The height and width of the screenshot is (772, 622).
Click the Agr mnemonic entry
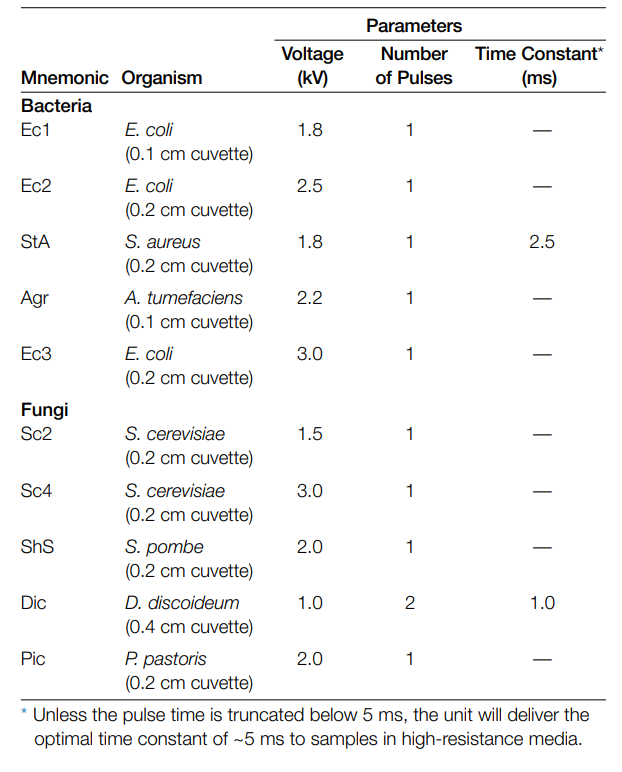click(35, 298)
